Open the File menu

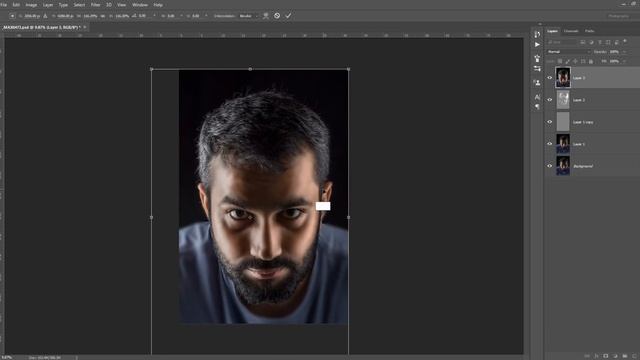4,5
